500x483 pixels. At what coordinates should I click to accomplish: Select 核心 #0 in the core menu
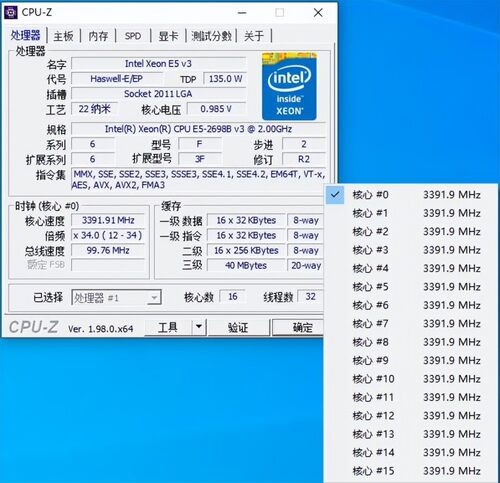click(410, 195)
